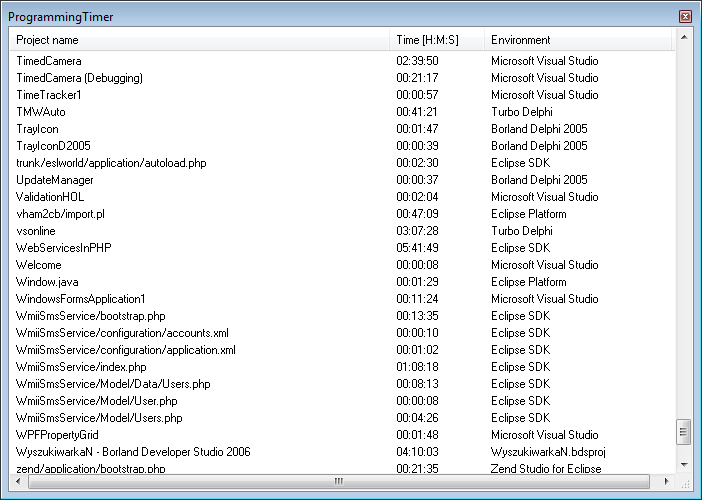The height and width of the screenshot is (500, 702).
Task: Select the vsonline project
Action: tap(342, 231)
